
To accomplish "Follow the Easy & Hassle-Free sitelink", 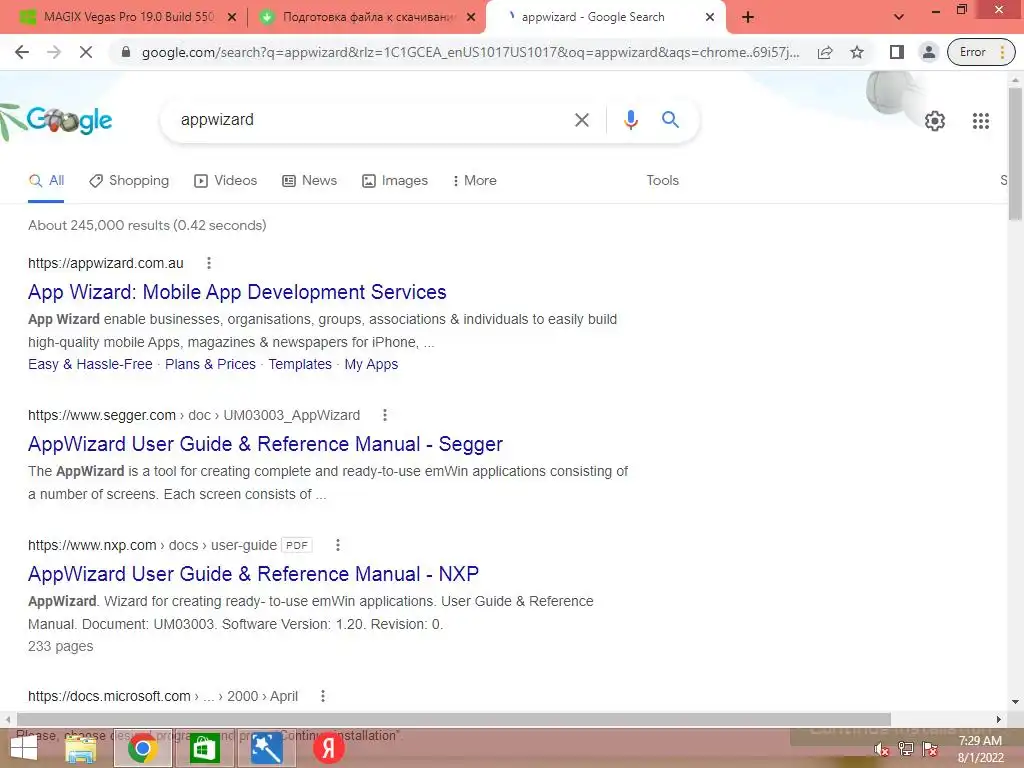I will coord(90,364).
